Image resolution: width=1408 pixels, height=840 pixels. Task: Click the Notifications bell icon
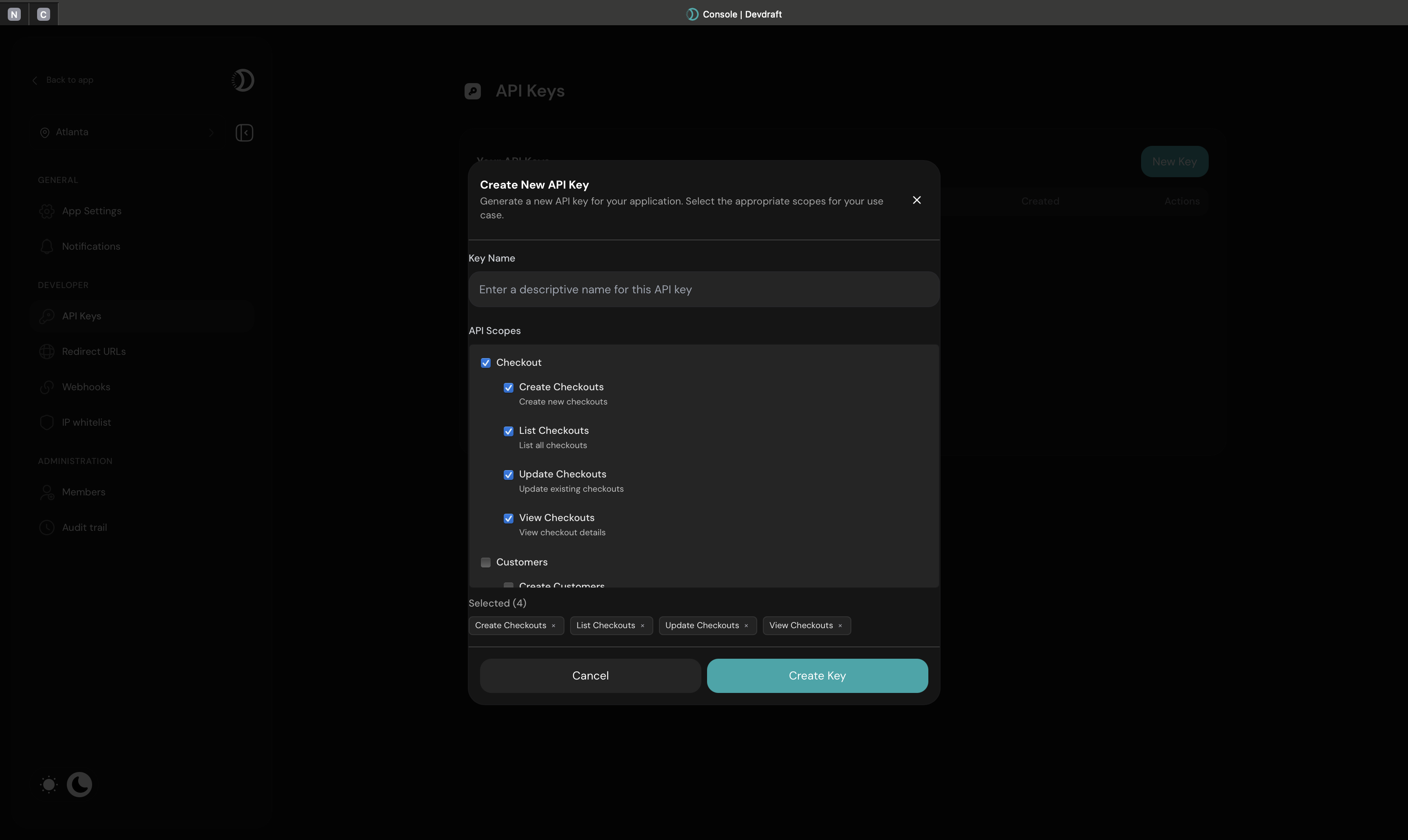point(47,246)
